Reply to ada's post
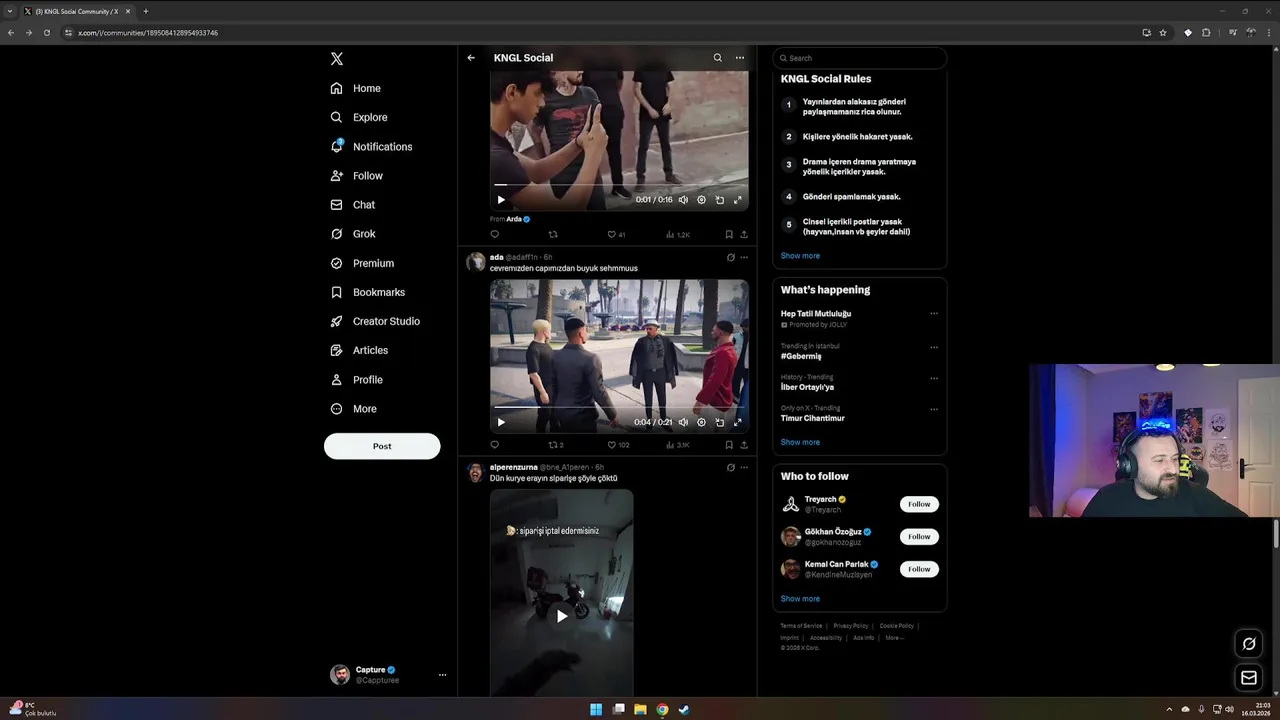This screenshot has height=720, width=1280. coord(494,445)
